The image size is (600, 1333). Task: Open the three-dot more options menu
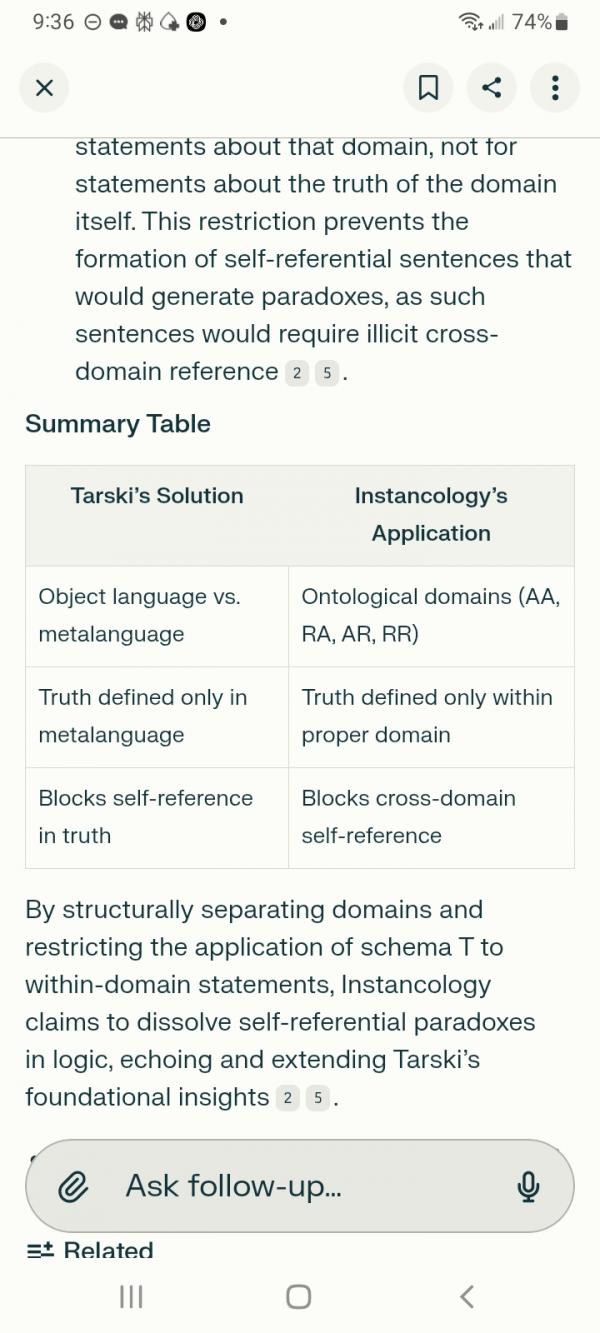555,88
